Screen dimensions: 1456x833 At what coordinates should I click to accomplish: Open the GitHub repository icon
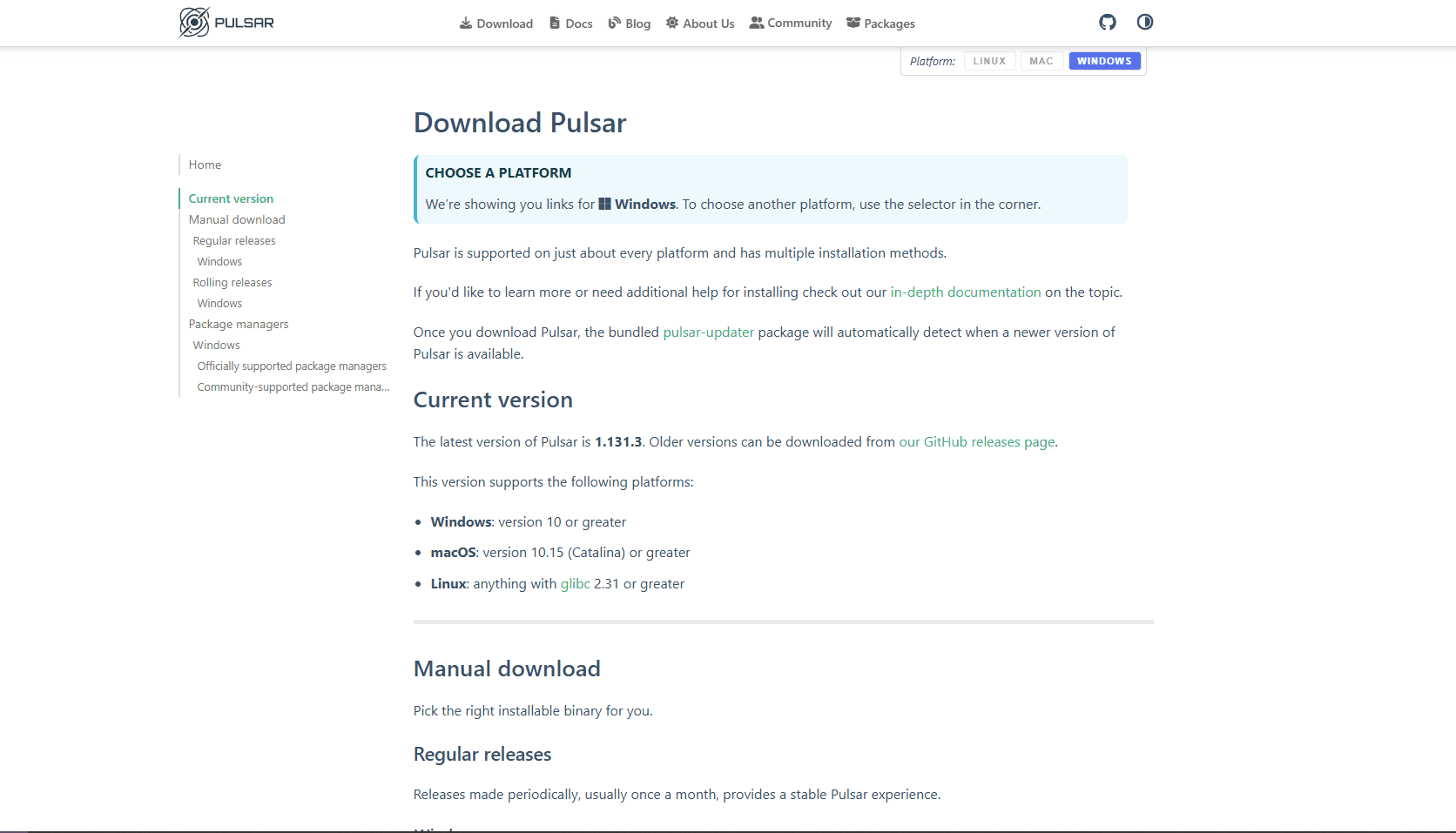[1108, 23]
